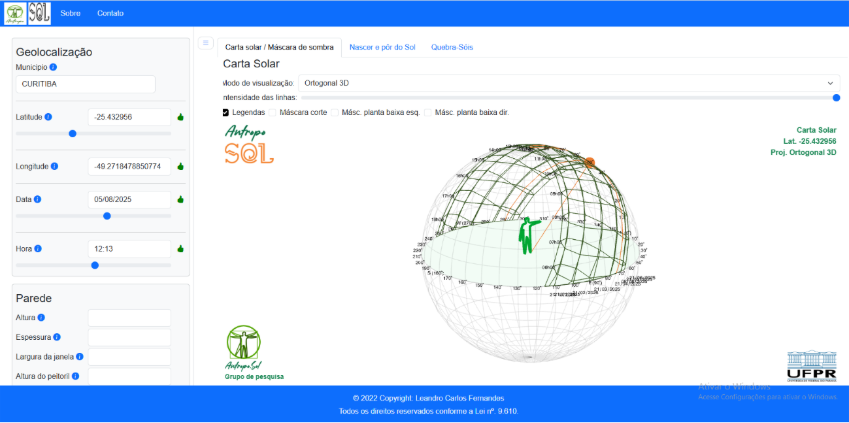Screen dimensions: 849x423
Task: Open the Quebra-Sóis tab
Action: tap(452, 47)
